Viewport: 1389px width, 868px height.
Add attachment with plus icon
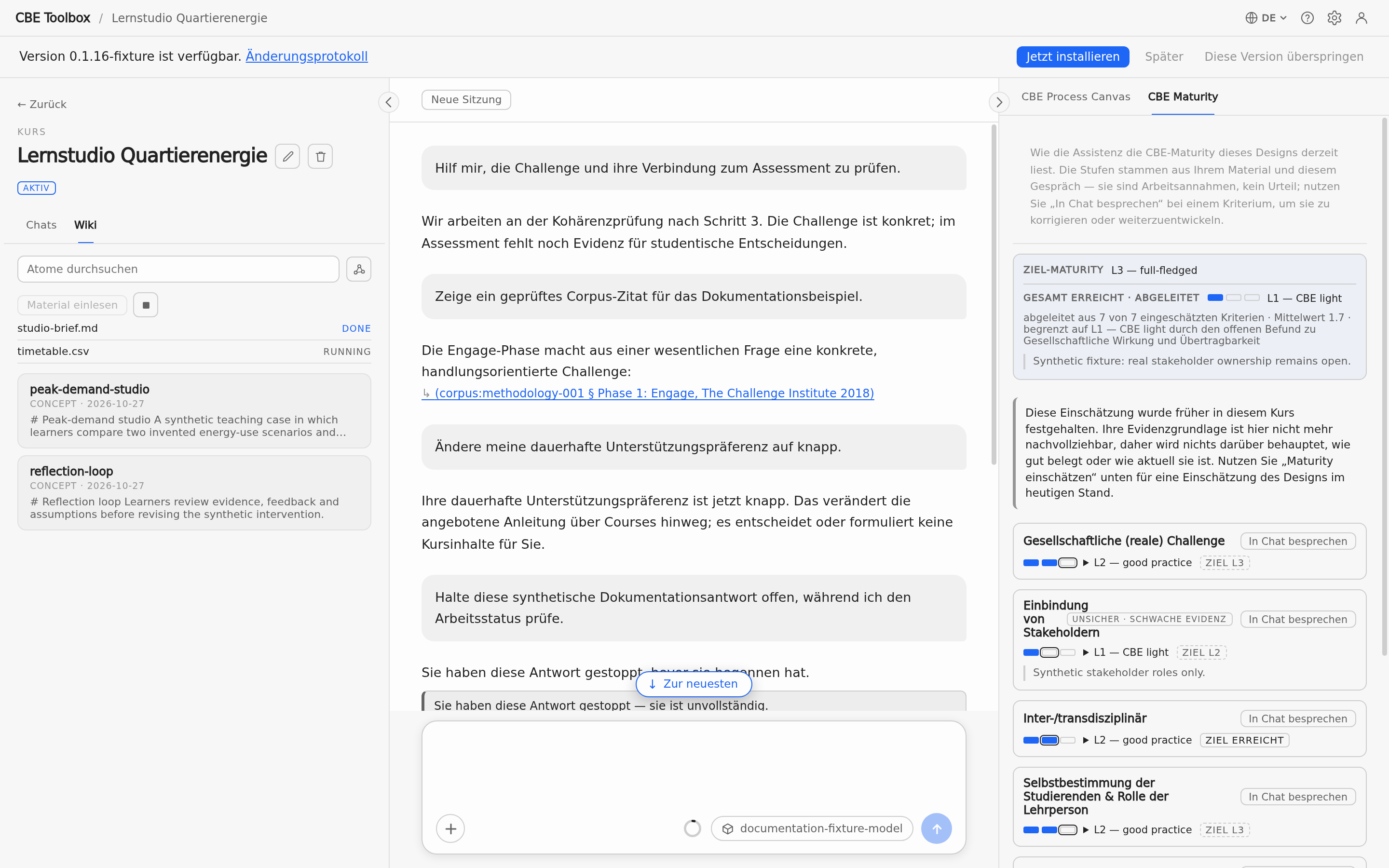coord(450,828)
